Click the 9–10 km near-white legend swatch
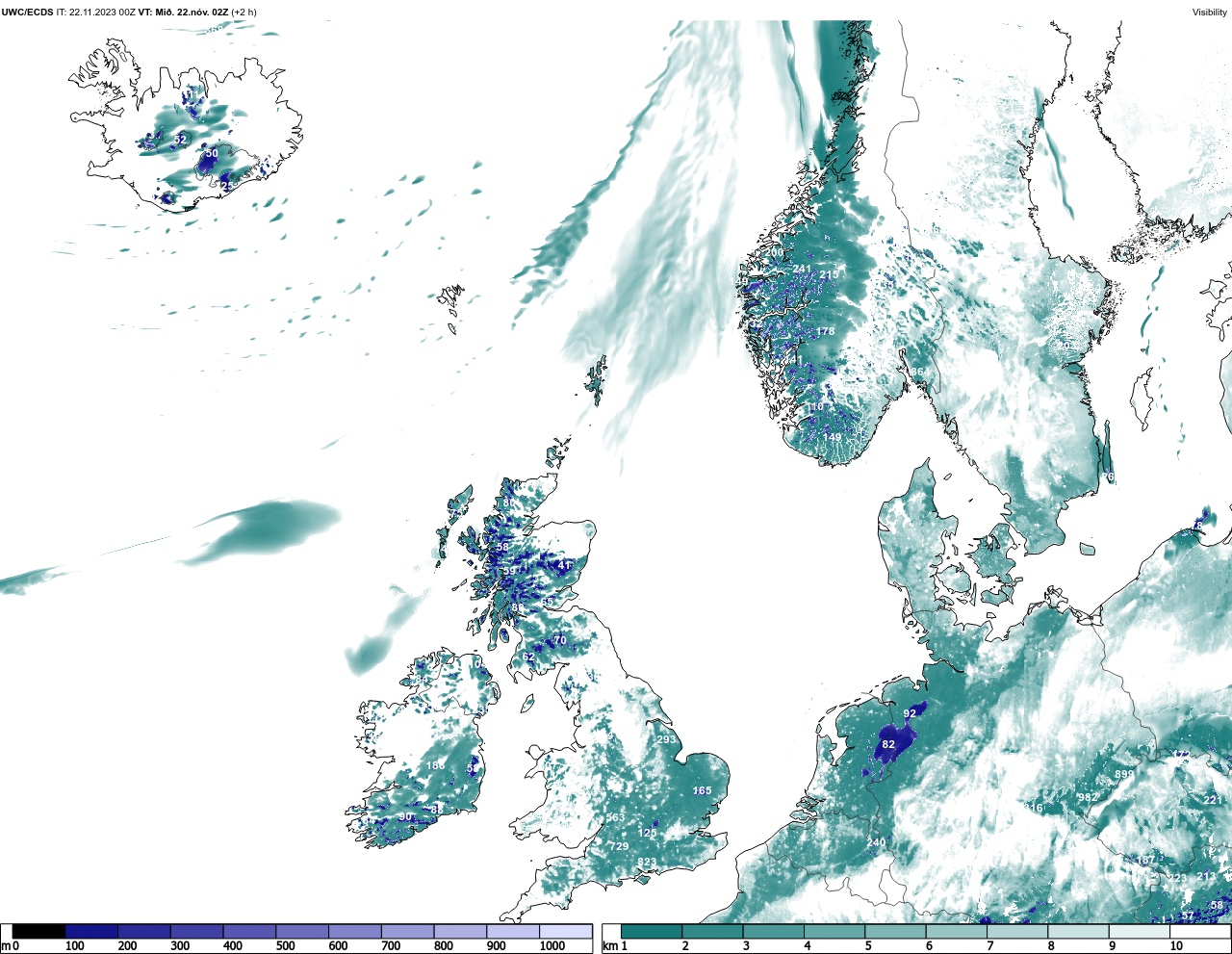This screenshot has height=954, width=1232. pyautogui.click(x=1141, y=931)
